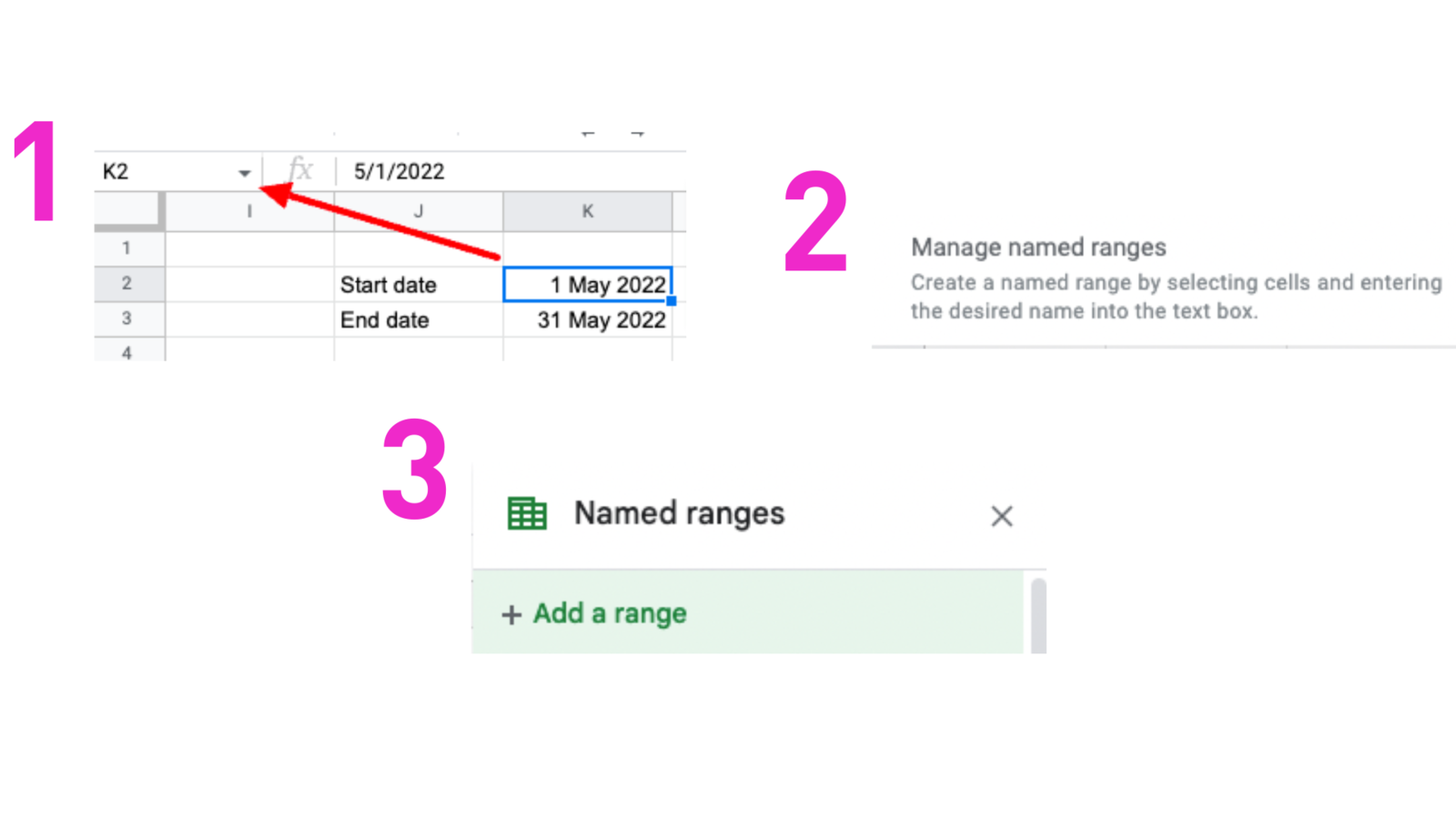Screen dimensions: 1456x819
Task: Click the fx formula icon
Action: (x=300, y=169)
